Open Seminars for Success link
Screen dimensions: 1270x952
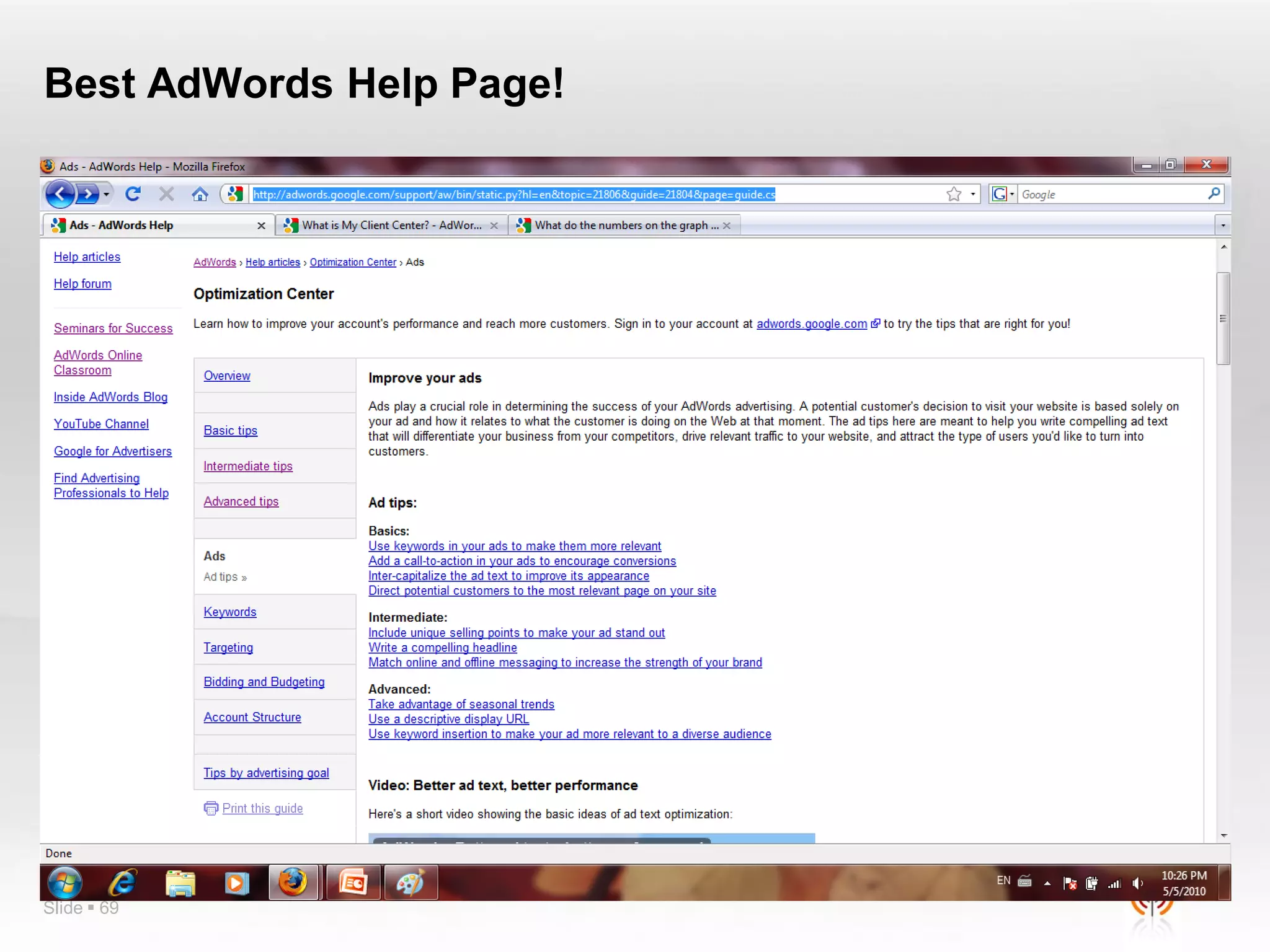113,328
